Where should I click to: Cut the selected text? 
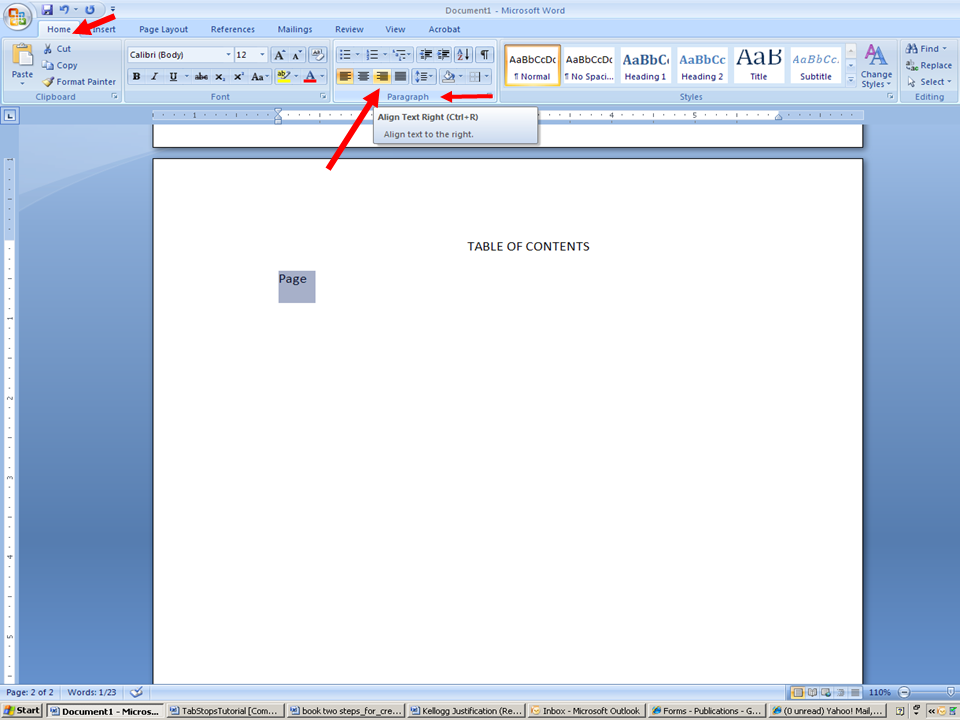(x=57, y=48)
